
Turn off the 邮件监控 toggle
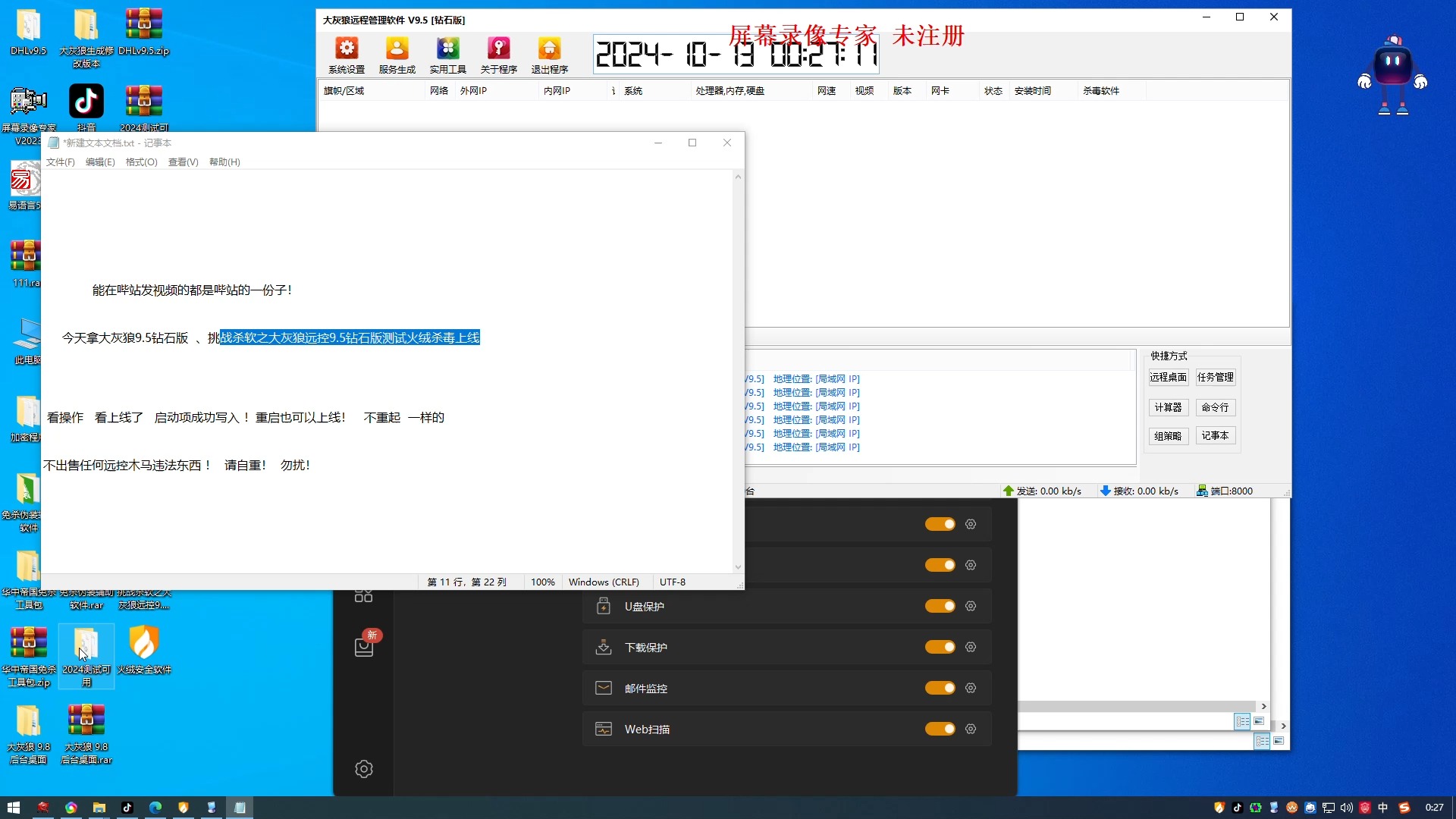[940, 688]
